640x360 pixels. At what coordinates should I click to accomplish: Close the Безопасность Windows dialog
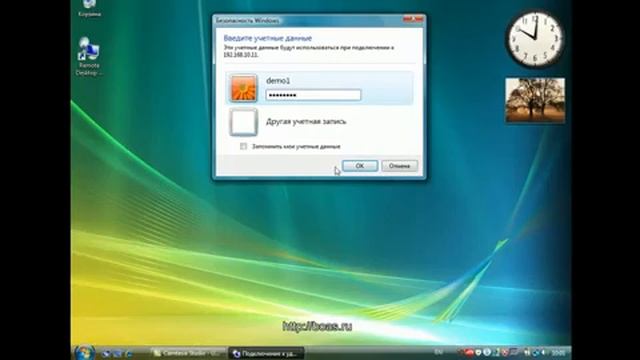click(x=413, y=19)
